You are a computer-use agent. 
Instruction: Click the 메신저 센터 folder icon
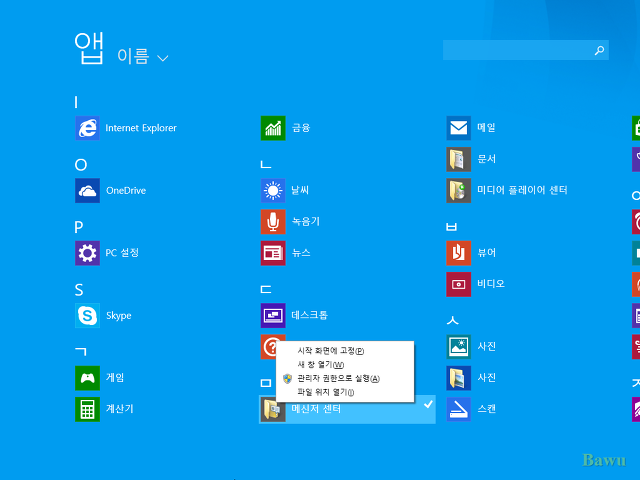pos(273,409)
